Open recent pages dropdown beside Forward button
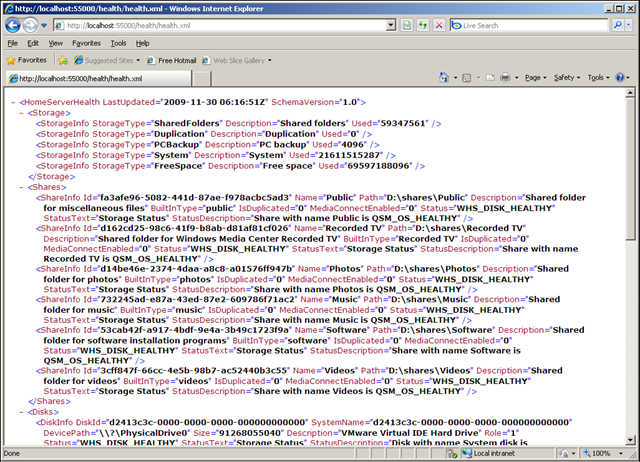 [x=44, y=25]
